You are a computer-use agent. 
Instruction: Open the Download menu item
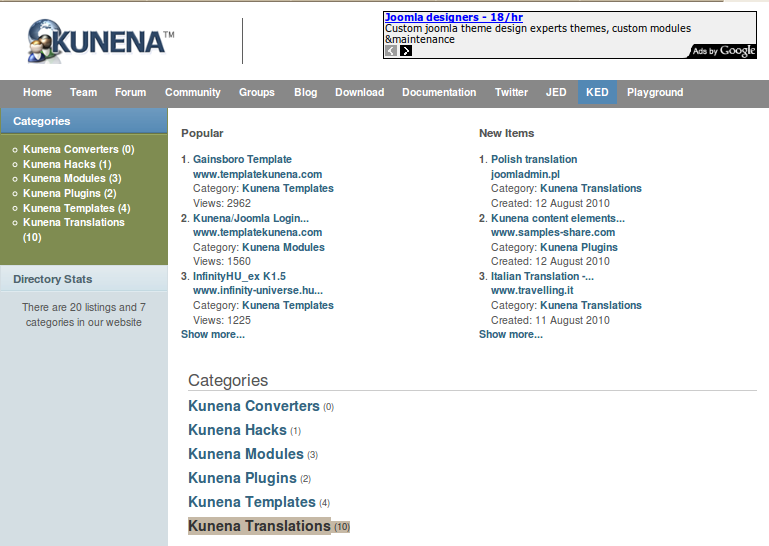point(359,92)
